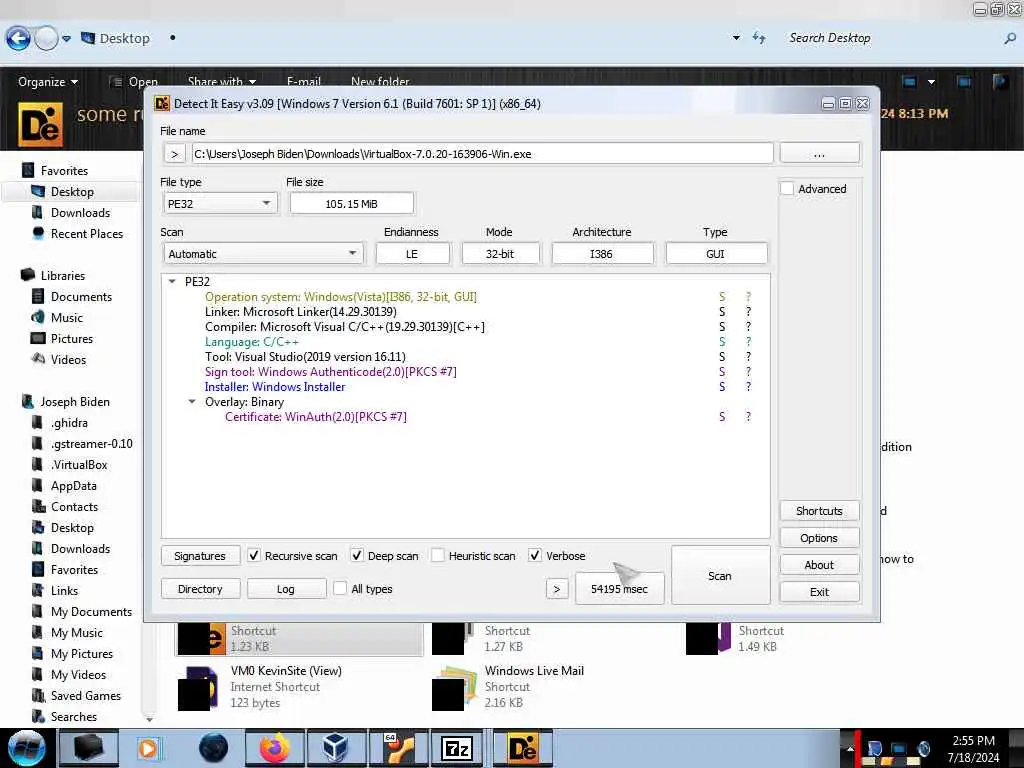
Task: Click Detect It Easy taskbar icon
Action: point(522,749)
